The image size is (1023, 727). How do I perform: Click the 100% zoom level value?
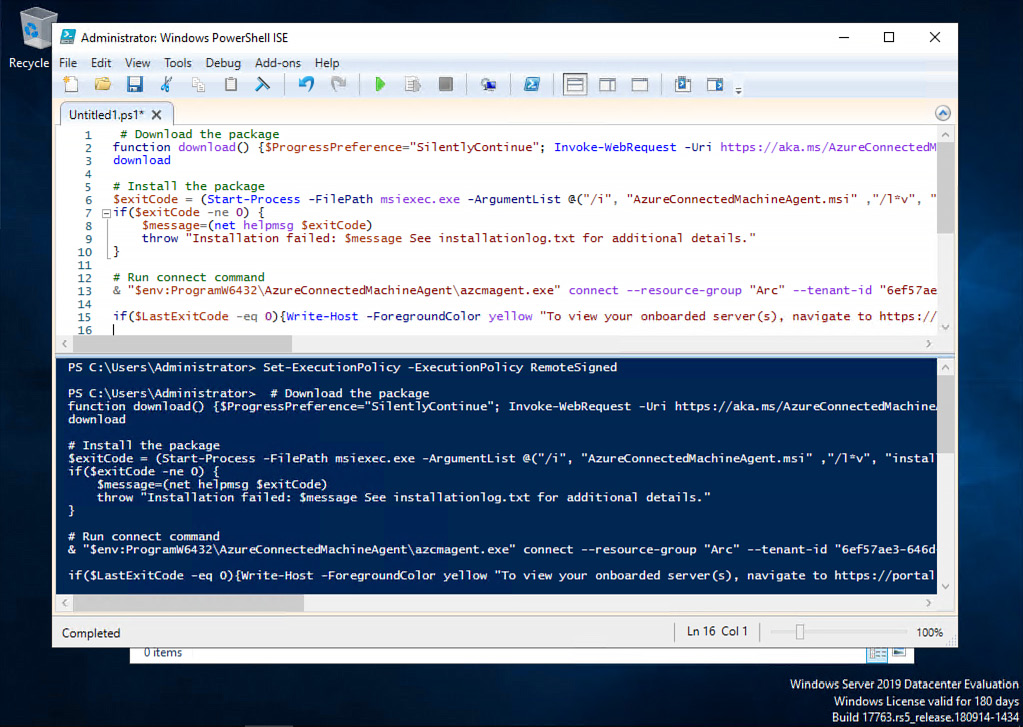click(x=929, y=632)
